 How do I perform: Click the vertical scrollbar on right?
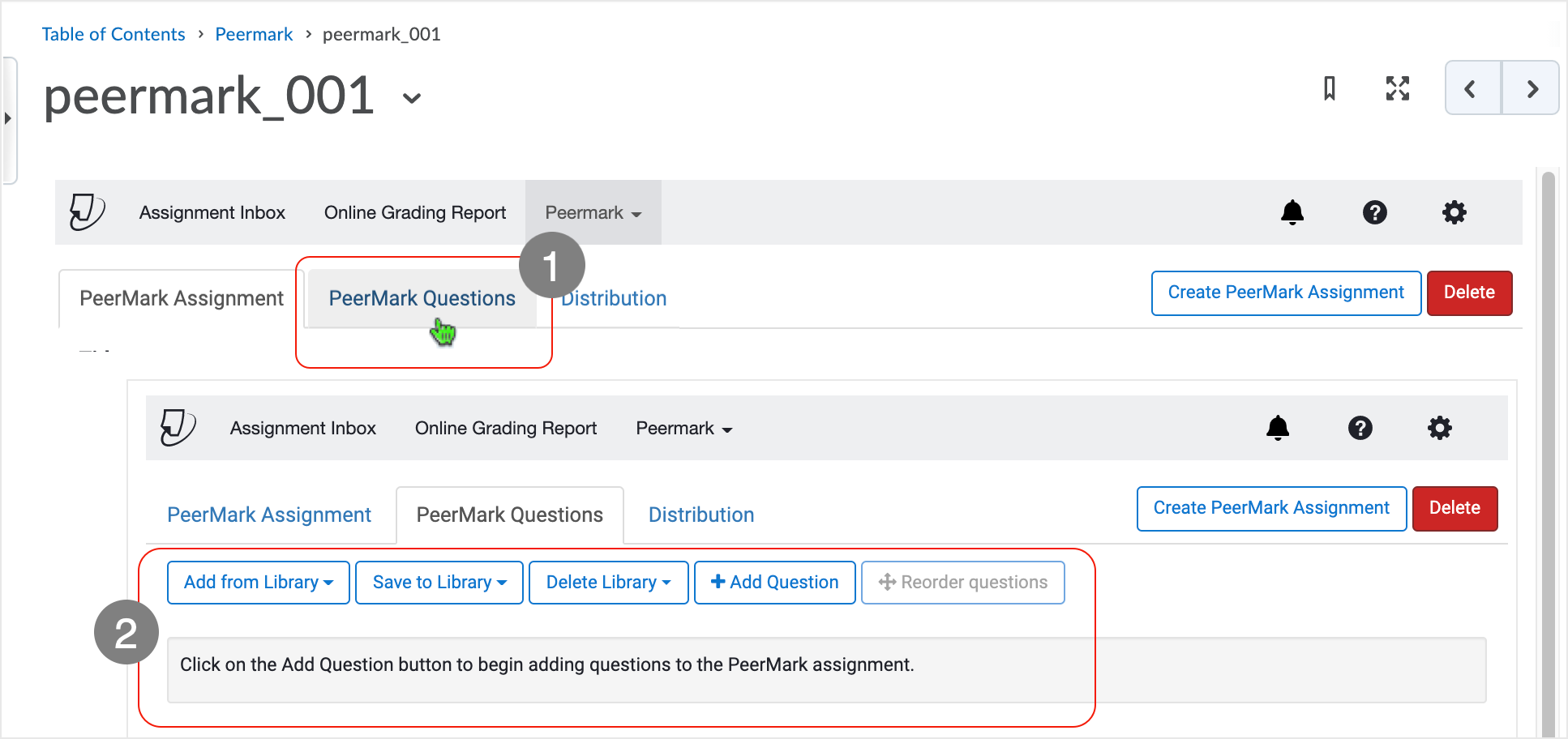(1548, 454)
